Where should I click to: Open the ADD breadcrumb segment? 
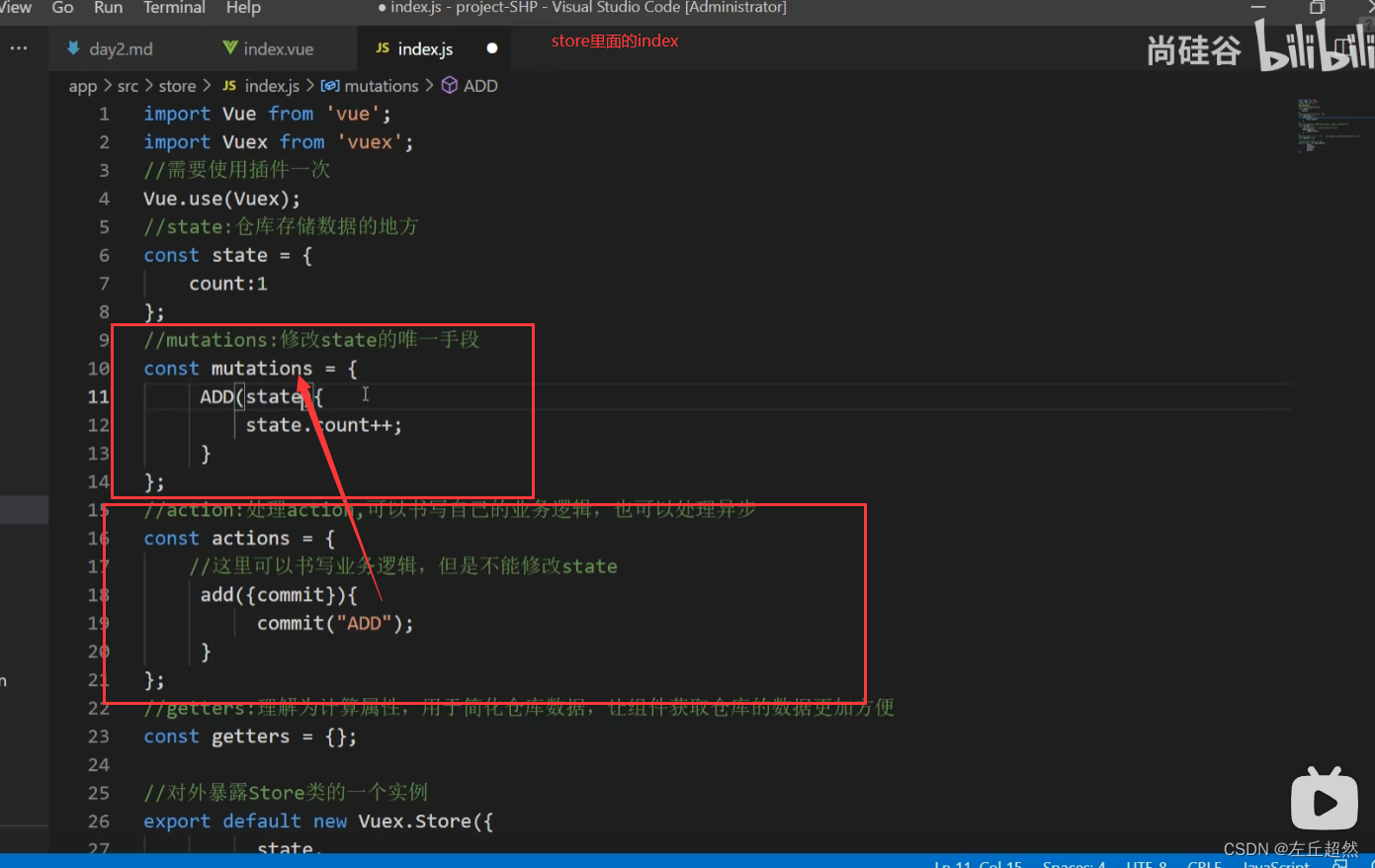pos(480,86)
